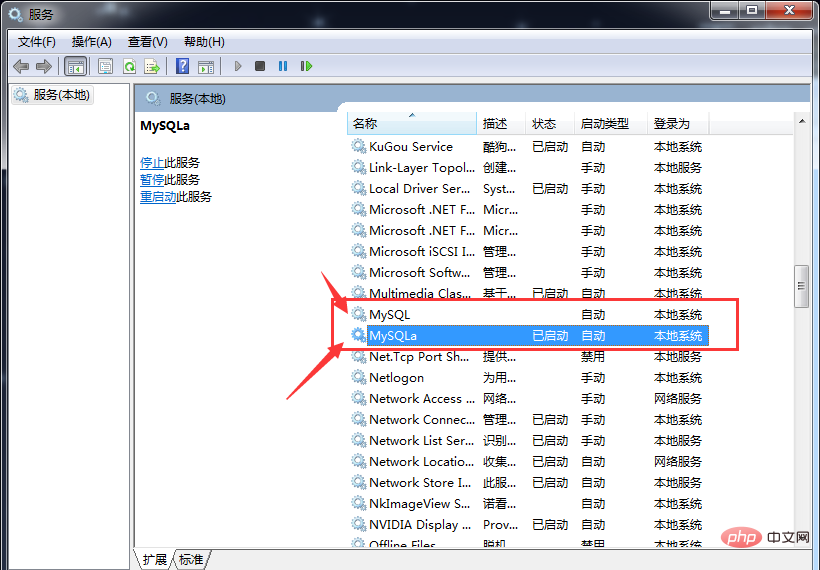
Task: Click the Start Service play icon
Action: tap(238, 66)
